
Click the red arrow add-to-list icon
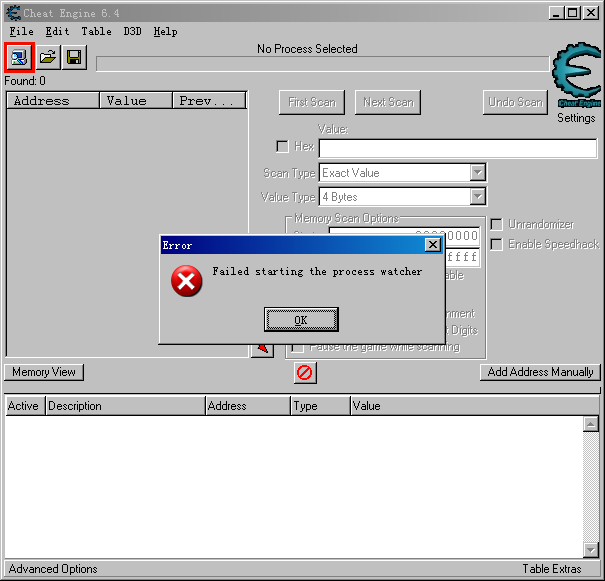pos(262,348)
